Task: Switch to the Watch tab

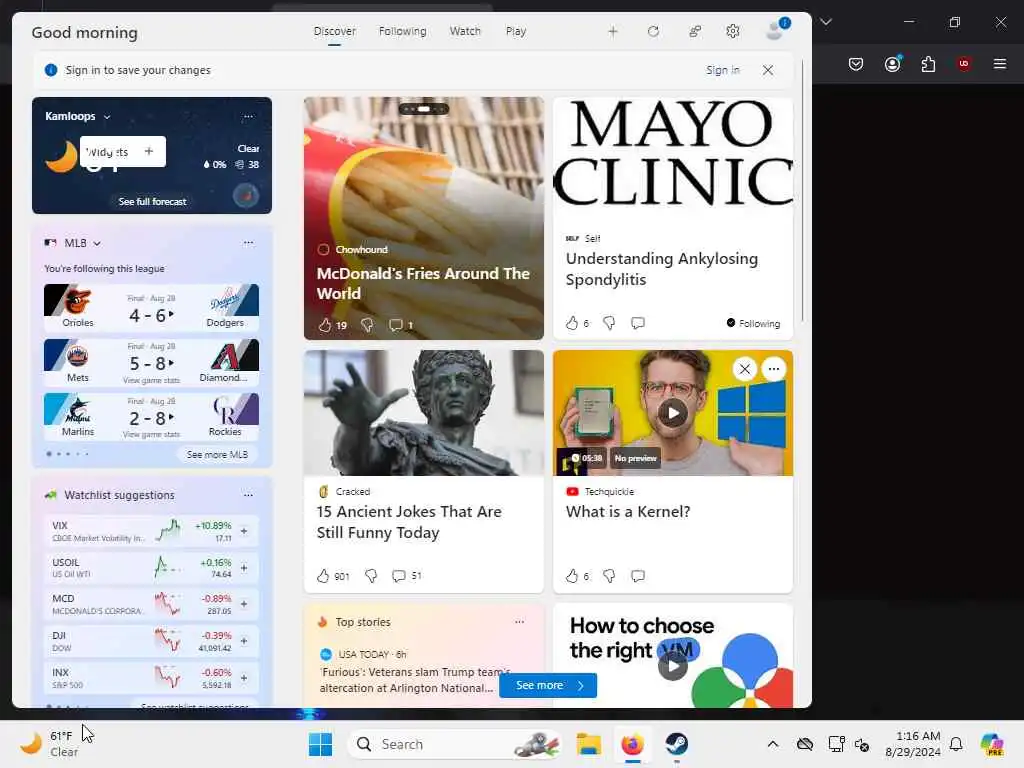Action: 465,31
